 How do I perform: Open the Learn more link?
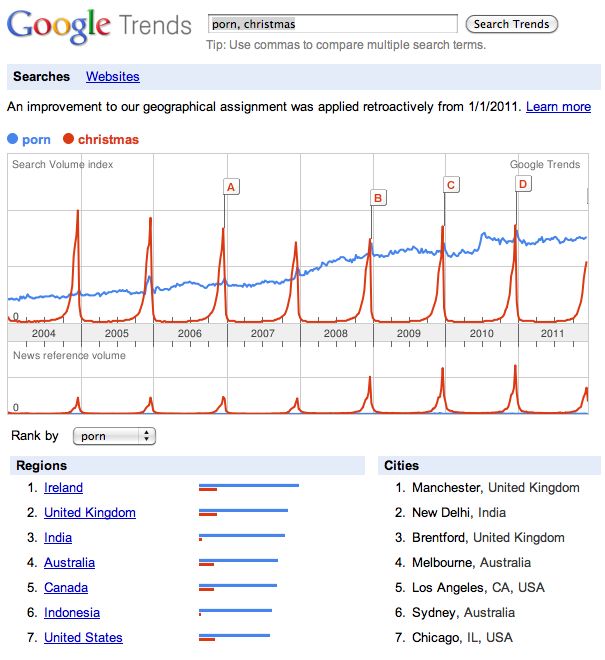[x=558, y=106]
